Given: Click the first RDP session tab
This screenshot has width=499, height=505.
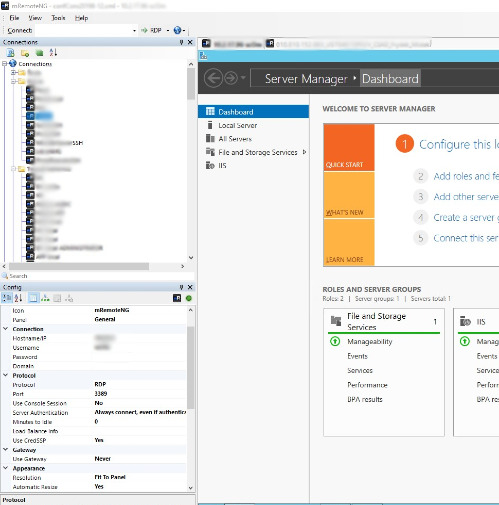Looking at the screenshot, I should [232, 44].
